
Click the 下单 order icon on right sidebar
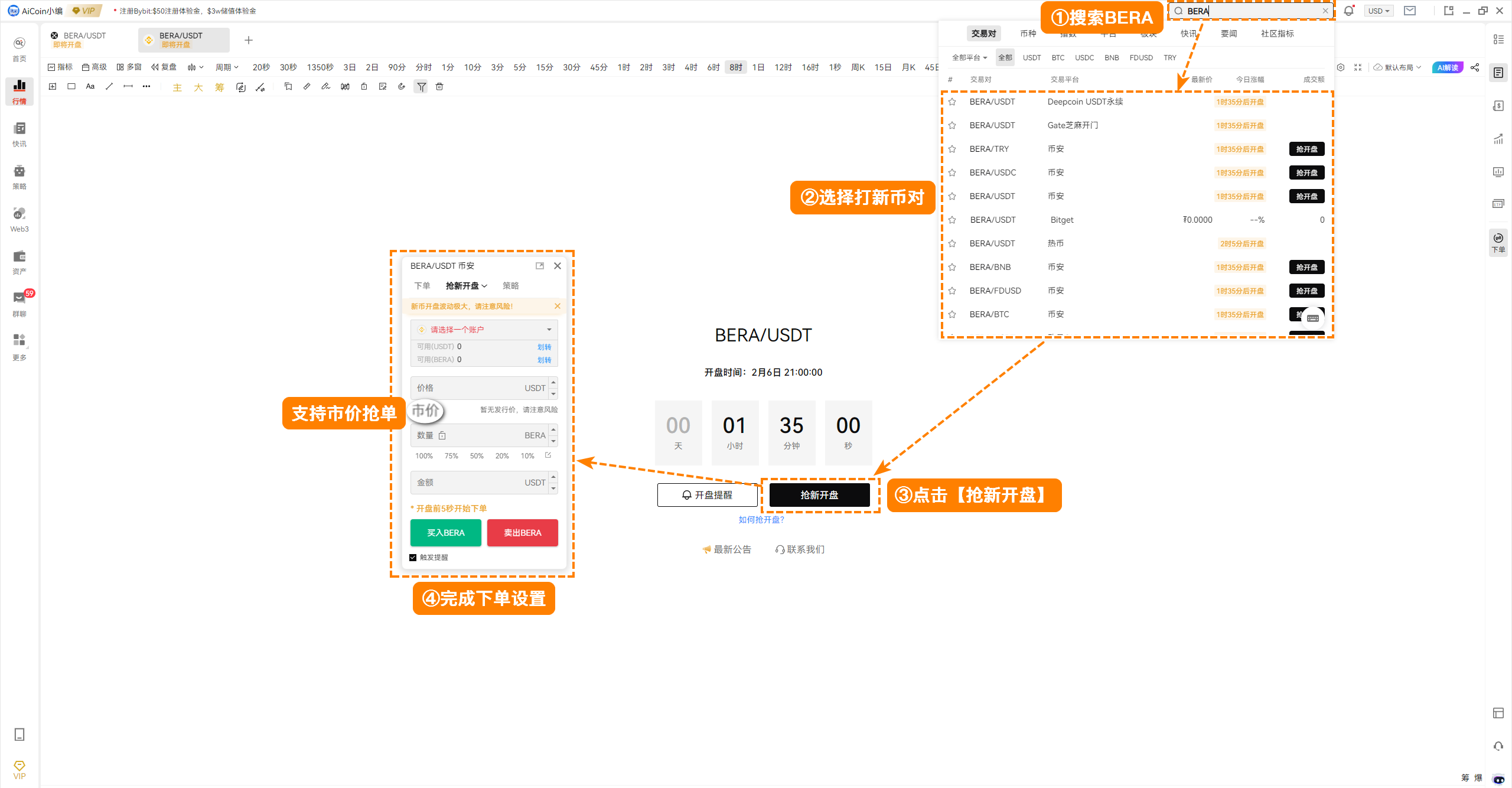1498,242
